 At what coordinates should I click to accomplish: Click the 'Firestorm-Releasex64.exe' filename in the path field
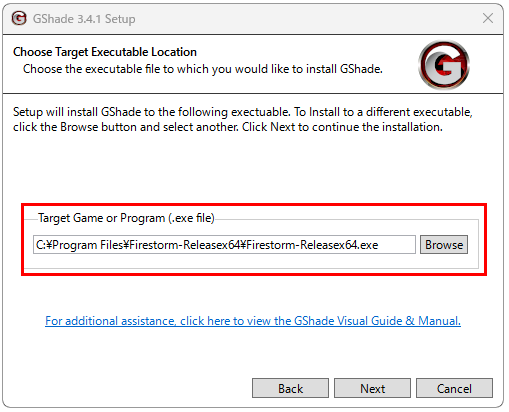(x=312, y=245)
